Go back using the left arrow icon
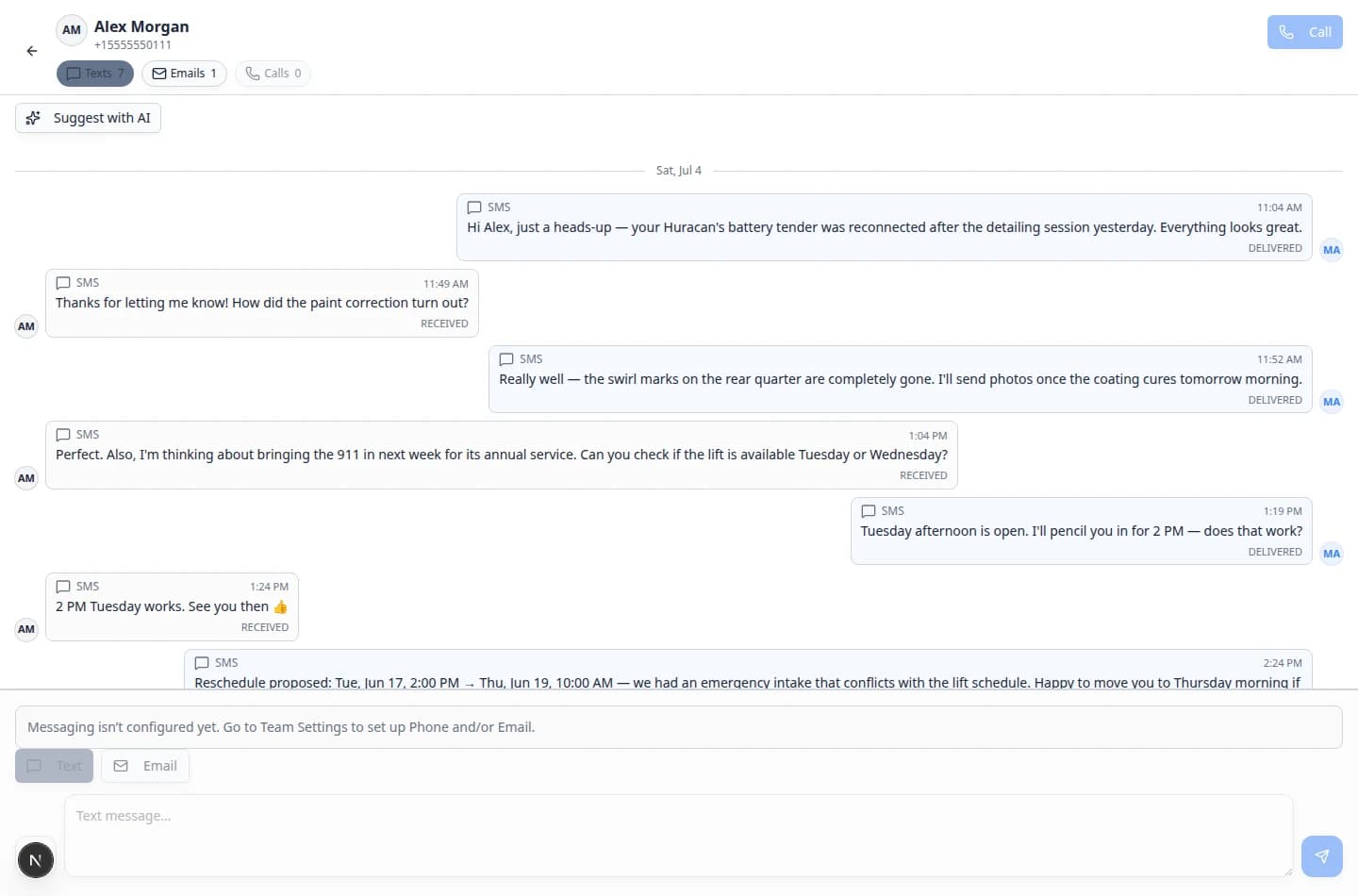 (x=32, y=51)
